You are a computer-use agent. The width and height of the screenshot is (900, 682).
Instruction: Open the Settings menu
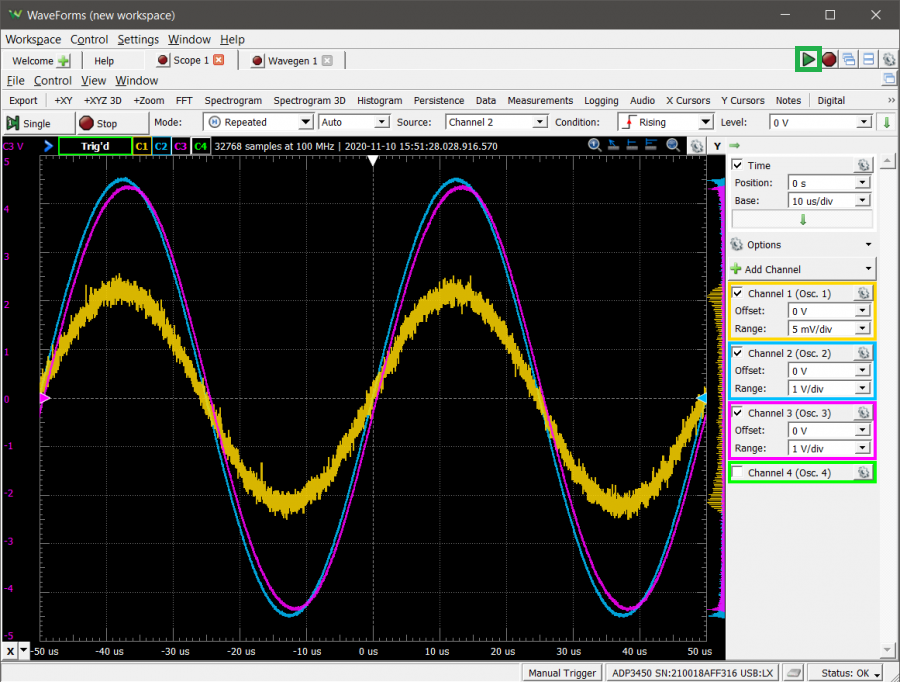point(138,40)
